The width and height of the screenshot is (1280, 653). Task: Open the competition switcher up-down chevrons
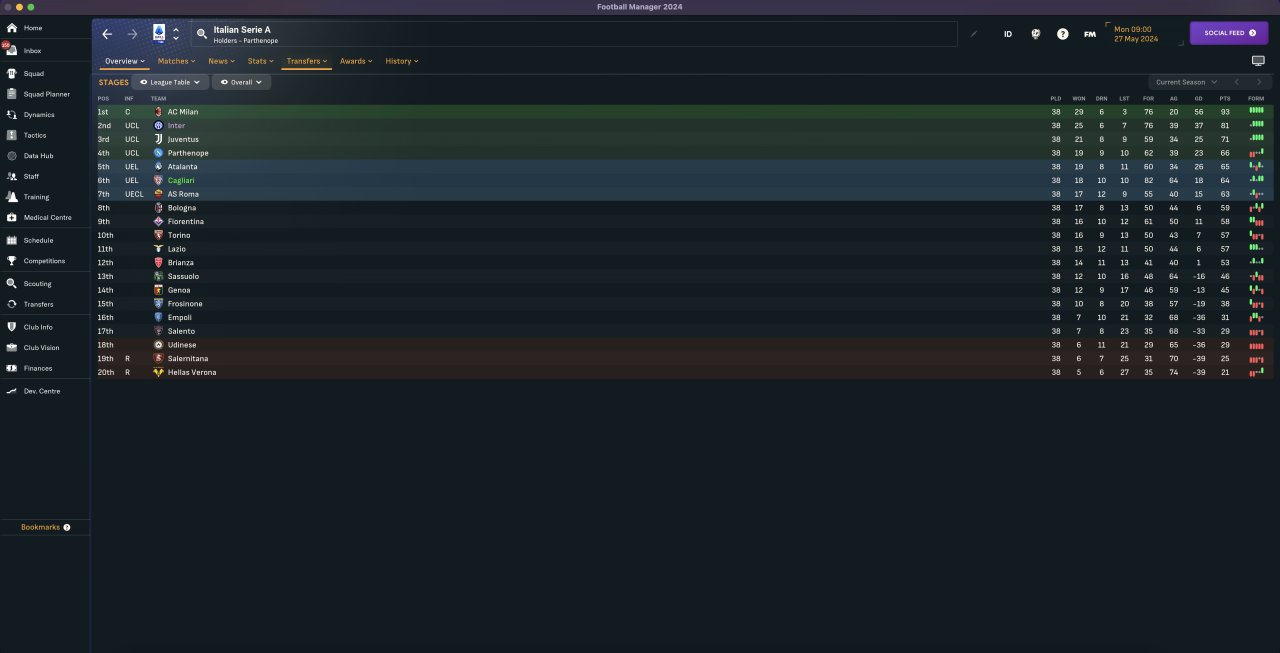coord(176,34)
